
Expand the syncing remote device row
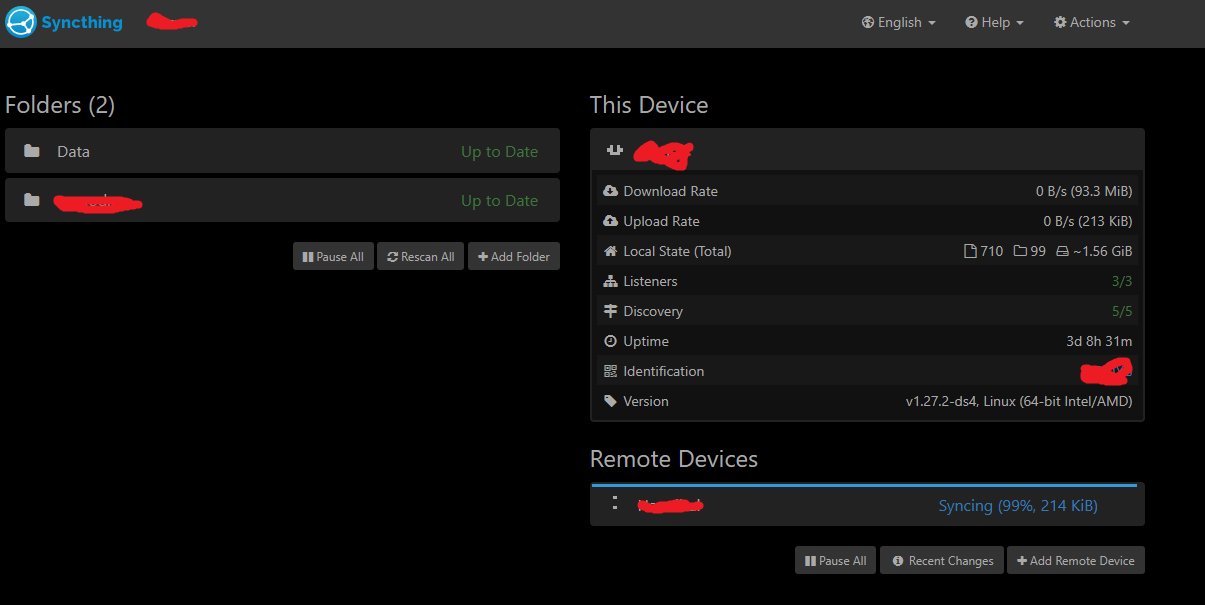click(867, 505)
